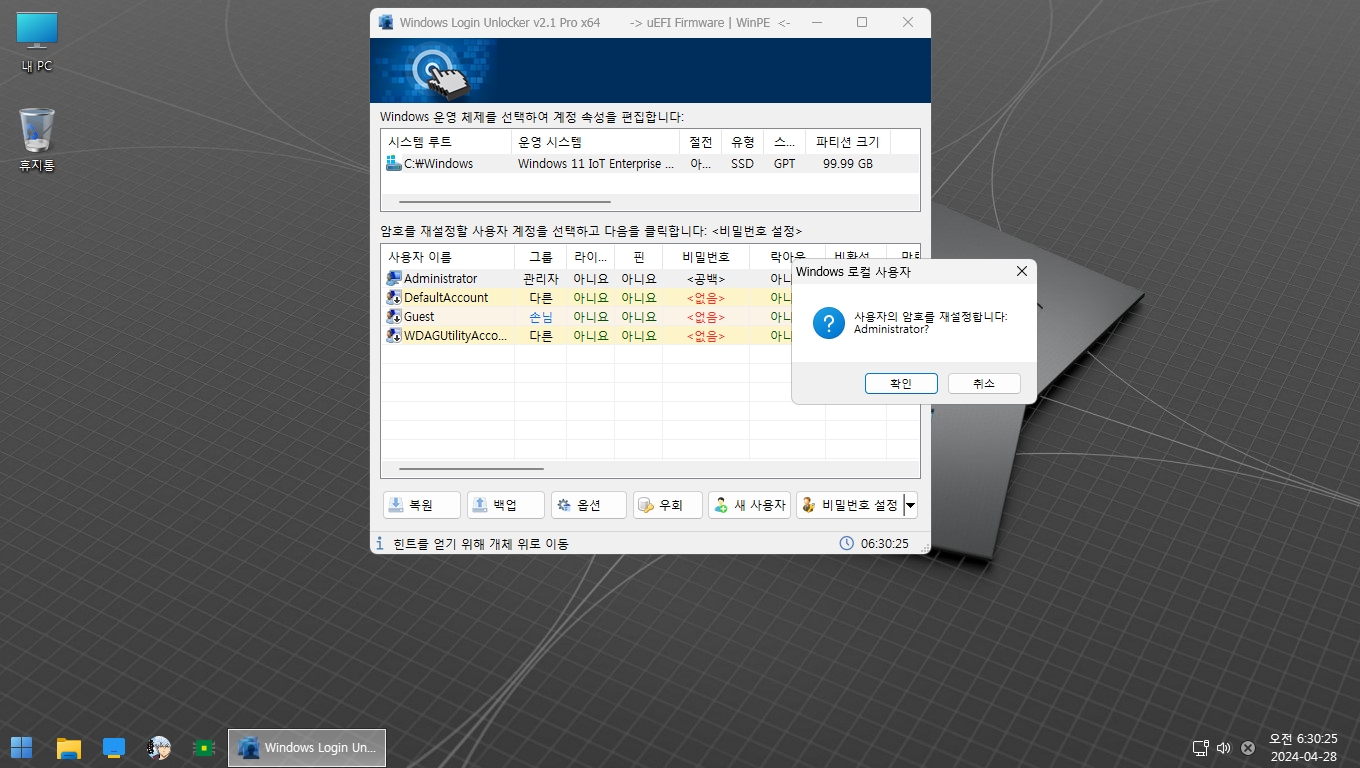Click the SSD type cell
The height and width of the screenshot is (768, 1360).
click(x=742, y=163)
